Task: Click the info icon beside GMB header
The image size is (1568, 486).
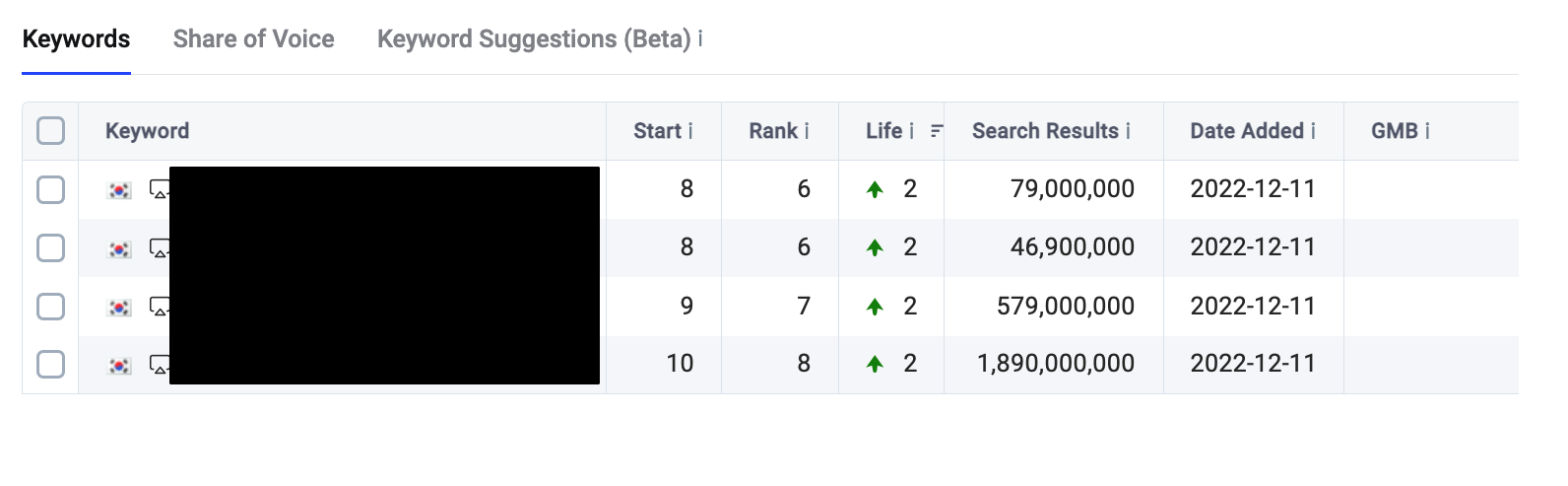Action: coord(1427,131)
